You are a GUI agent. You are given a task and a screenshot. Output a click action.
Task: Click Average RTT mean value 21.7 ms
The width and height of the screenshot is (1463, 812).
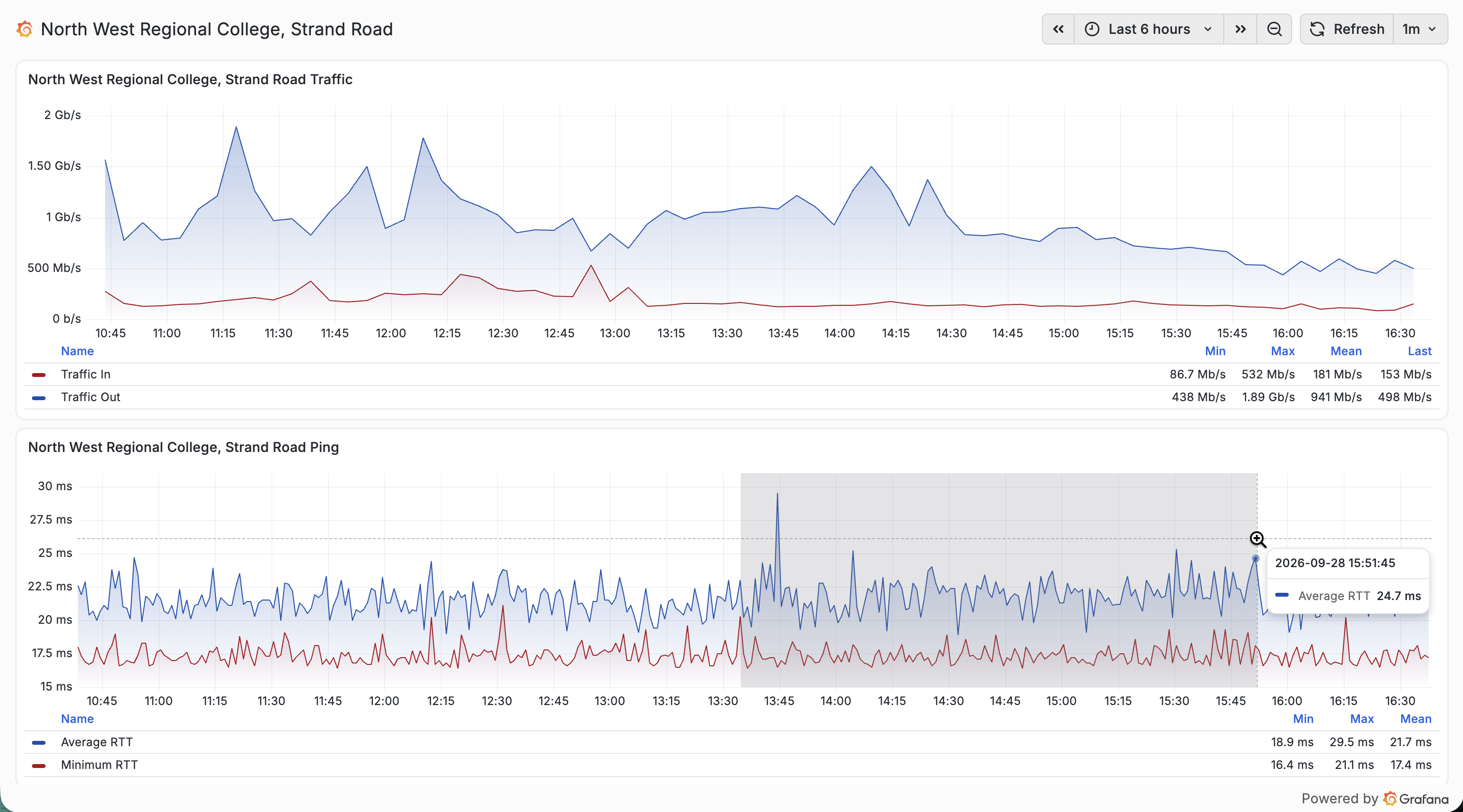point(1410,742)
